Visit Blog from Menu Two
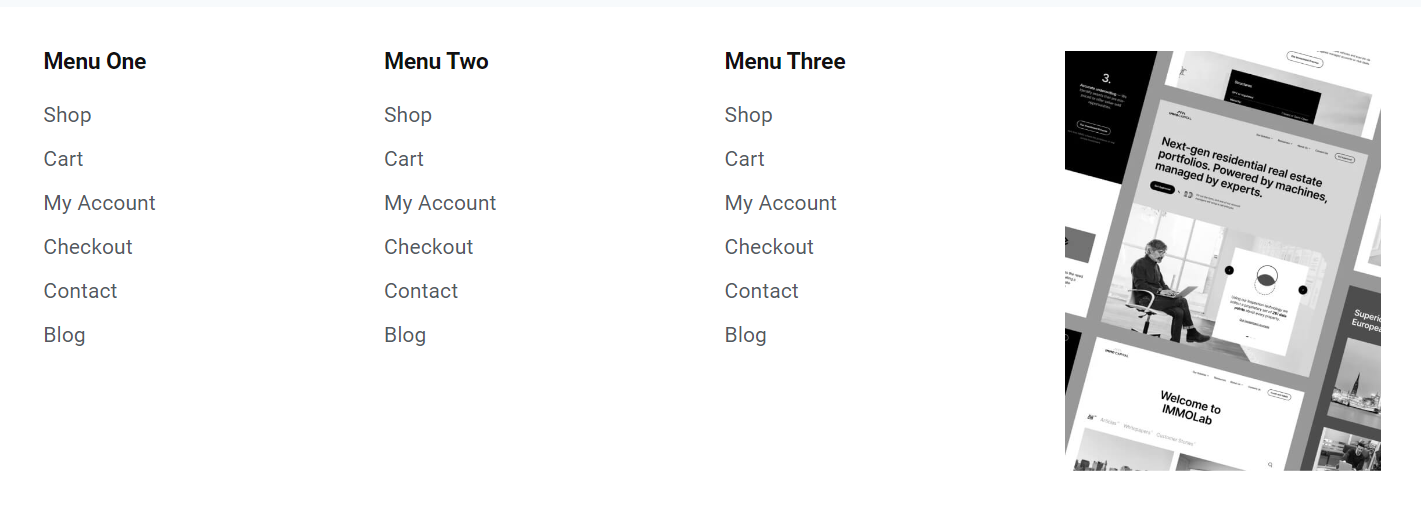The height and width of the screenshot is (513, 1421). click(405, 335)
